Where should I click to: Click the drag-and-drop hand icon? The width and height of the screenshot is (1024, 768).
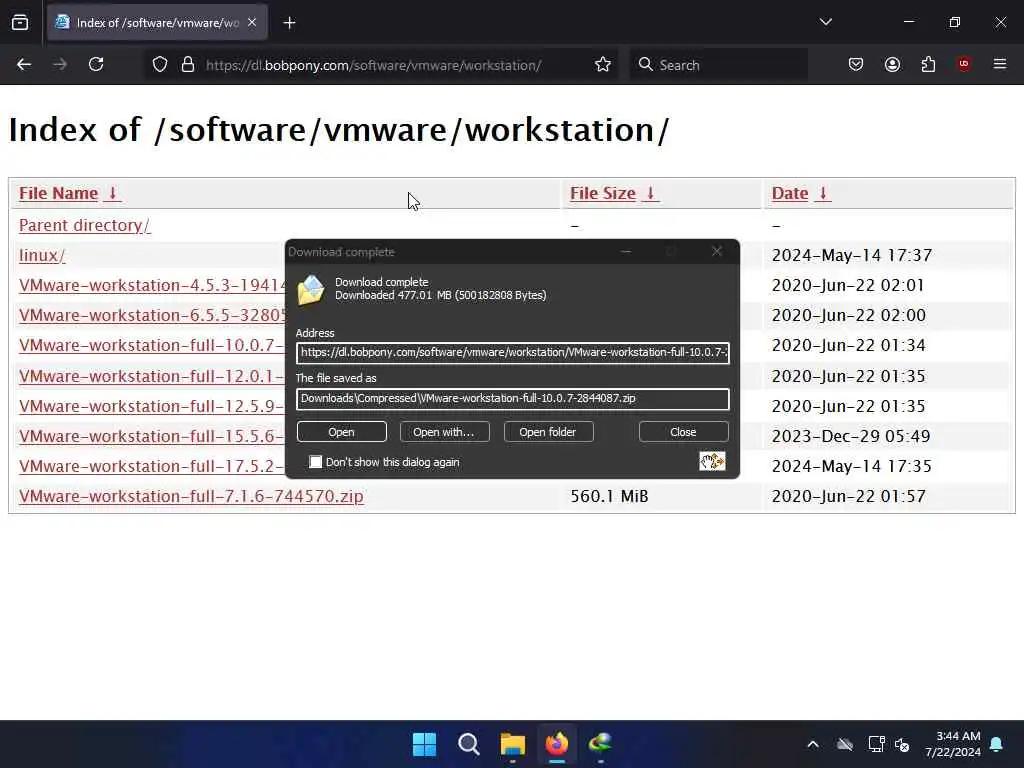pos(712,461)
